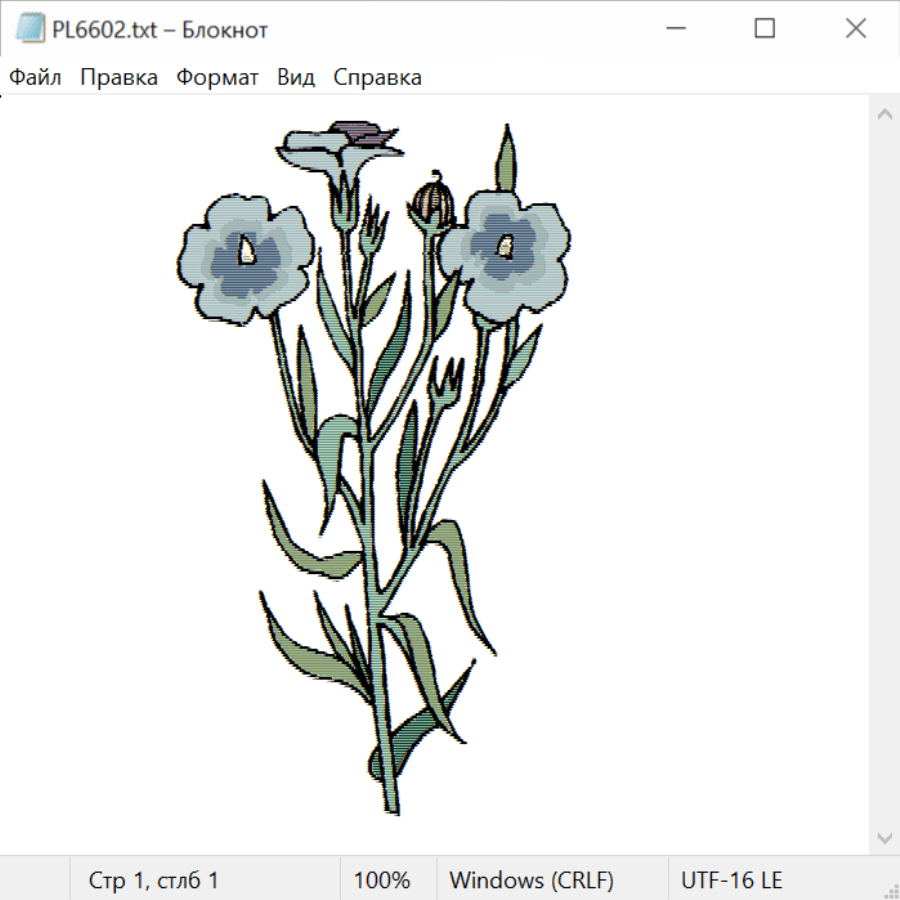Open the Справка menu
The image size is (900, 900).
pos(377,78)
